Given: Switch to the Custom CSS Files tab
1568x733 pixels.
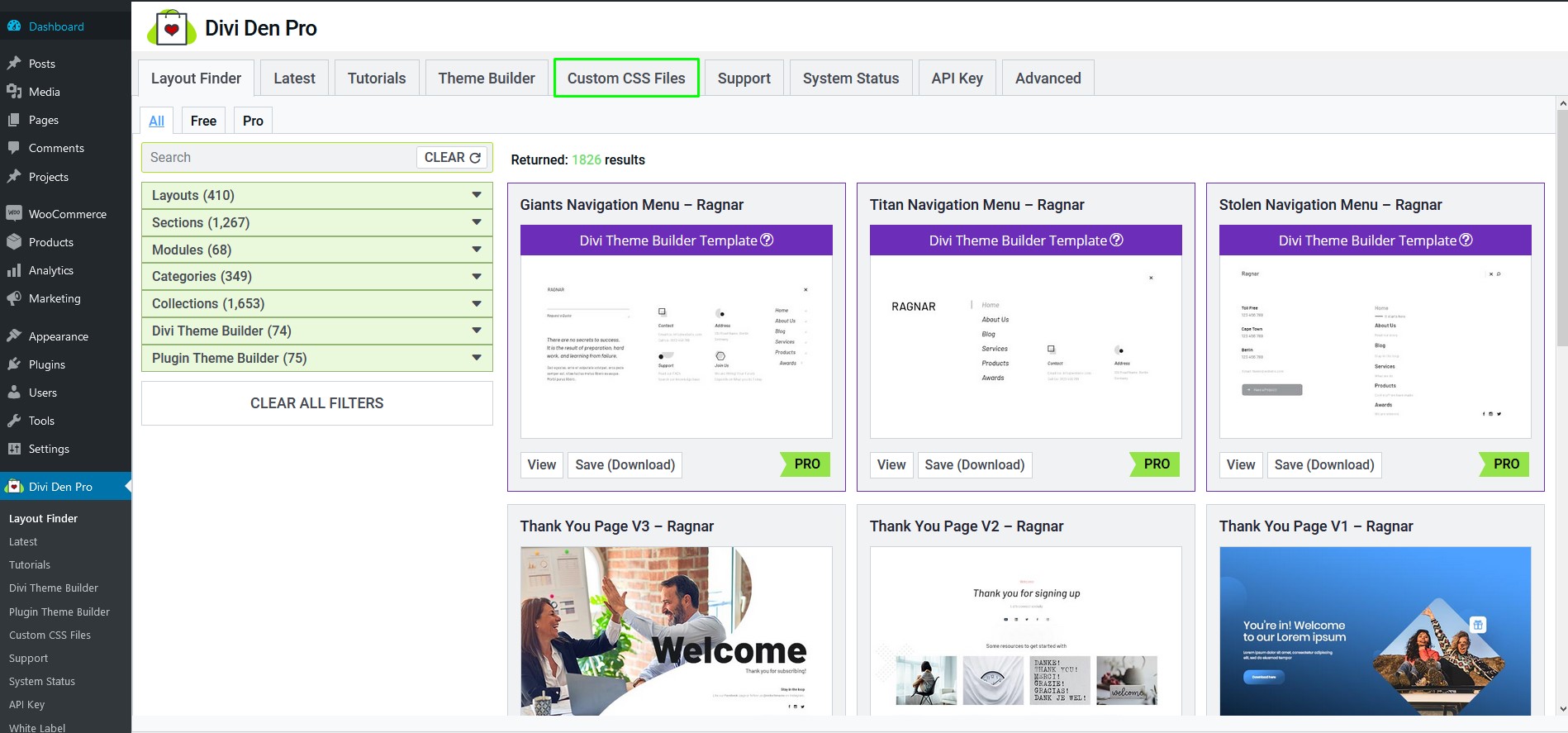Looking at the screenshot, I should [x=625, y=78].
